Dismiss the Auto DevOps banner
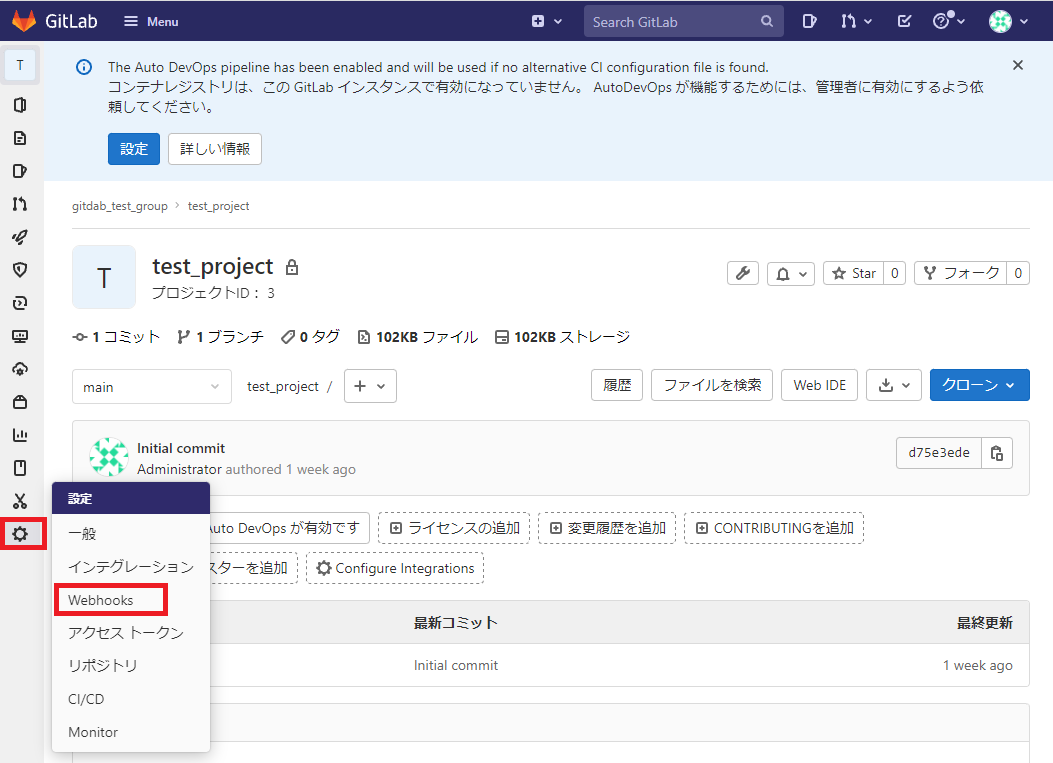This screenshot has height=763, width=1053. 1018,65
